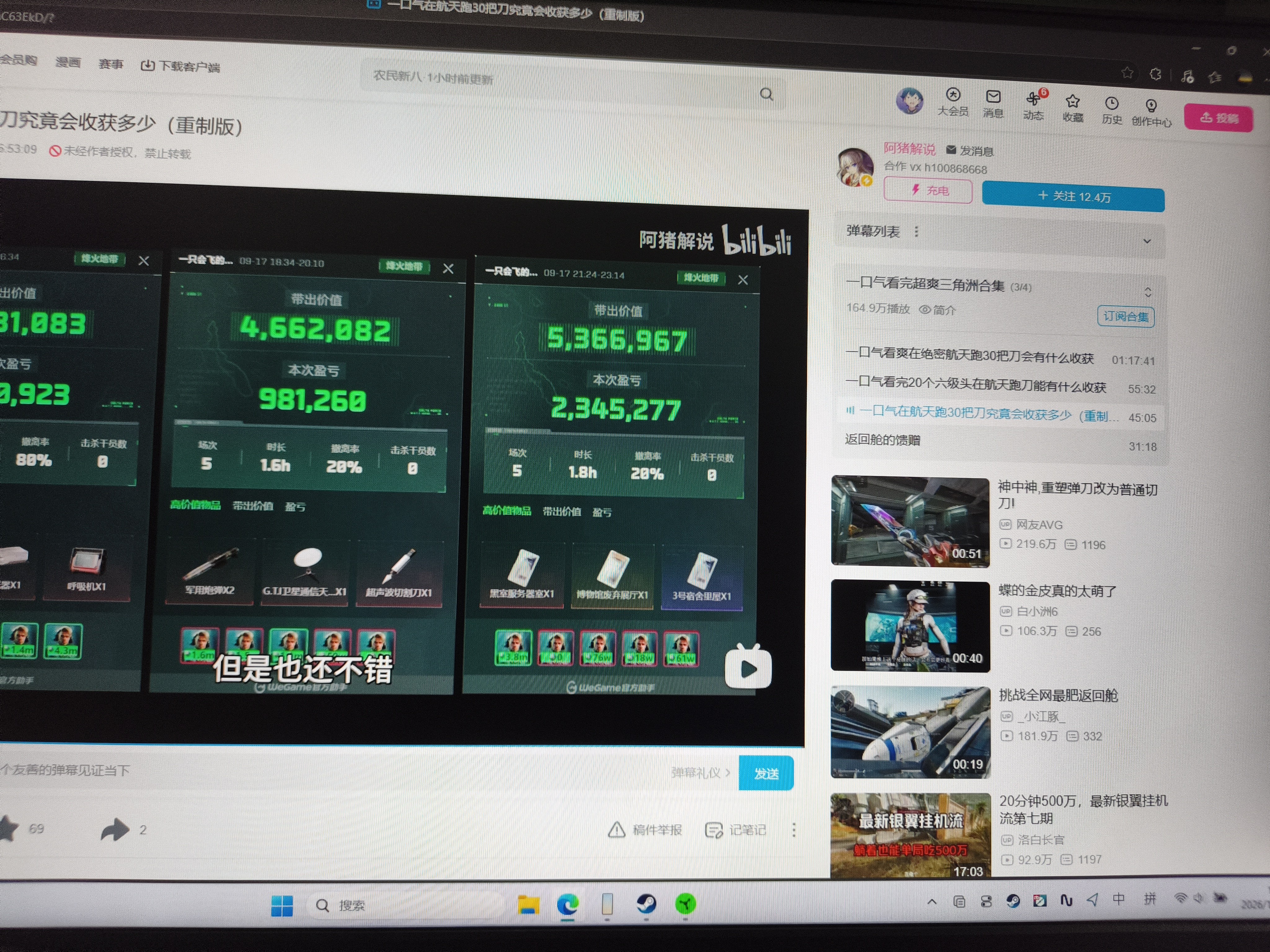Click the video play button overlay
Screen dimensions: 1270x952
tap(748, 668)
